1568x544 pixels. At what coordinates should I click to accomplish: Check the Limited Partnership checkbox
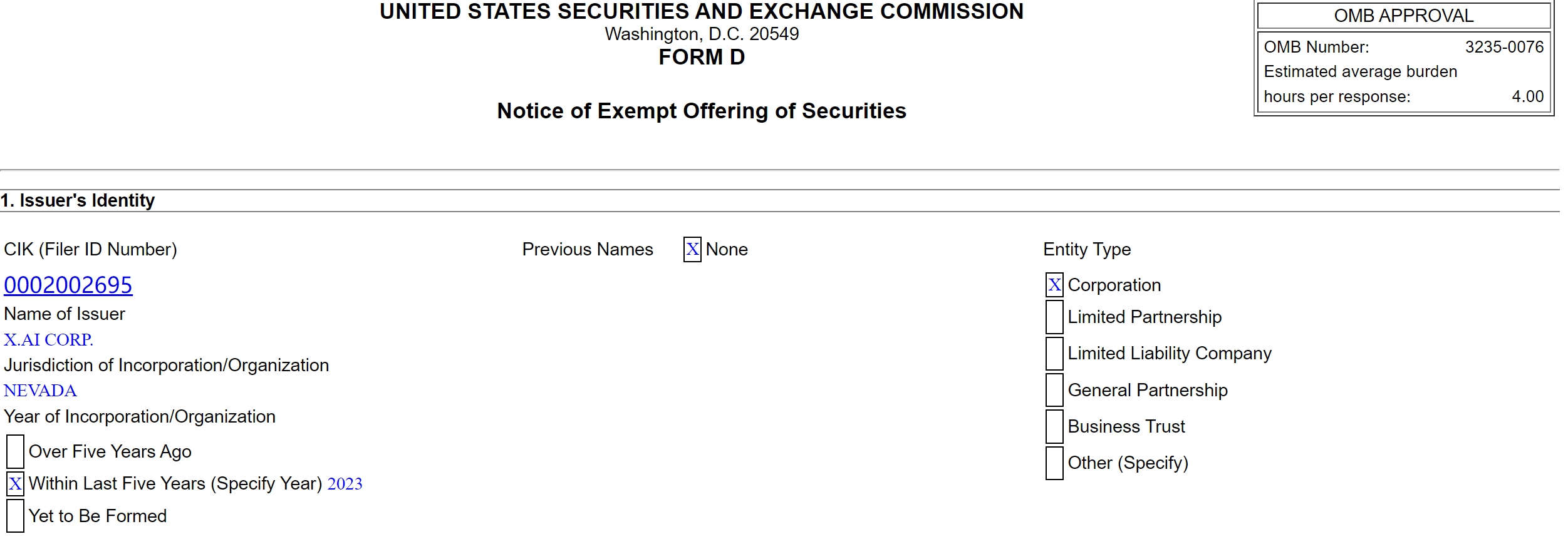1054,317
